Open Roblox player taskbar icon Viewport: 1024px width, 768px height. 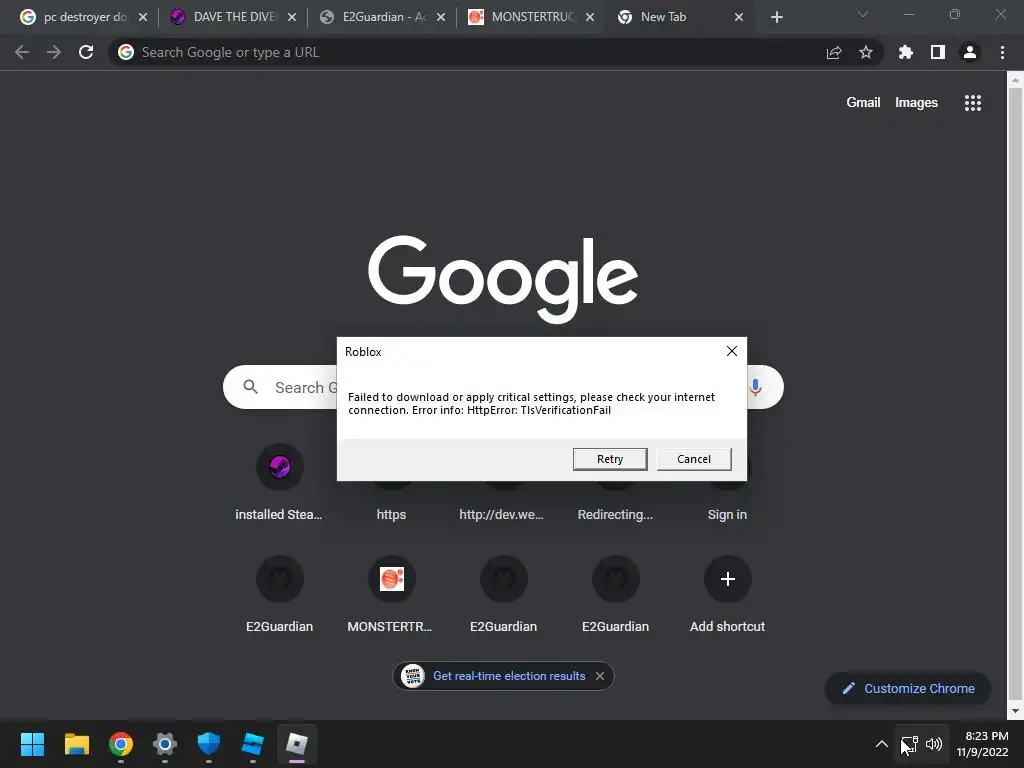(x=296, y=744)
